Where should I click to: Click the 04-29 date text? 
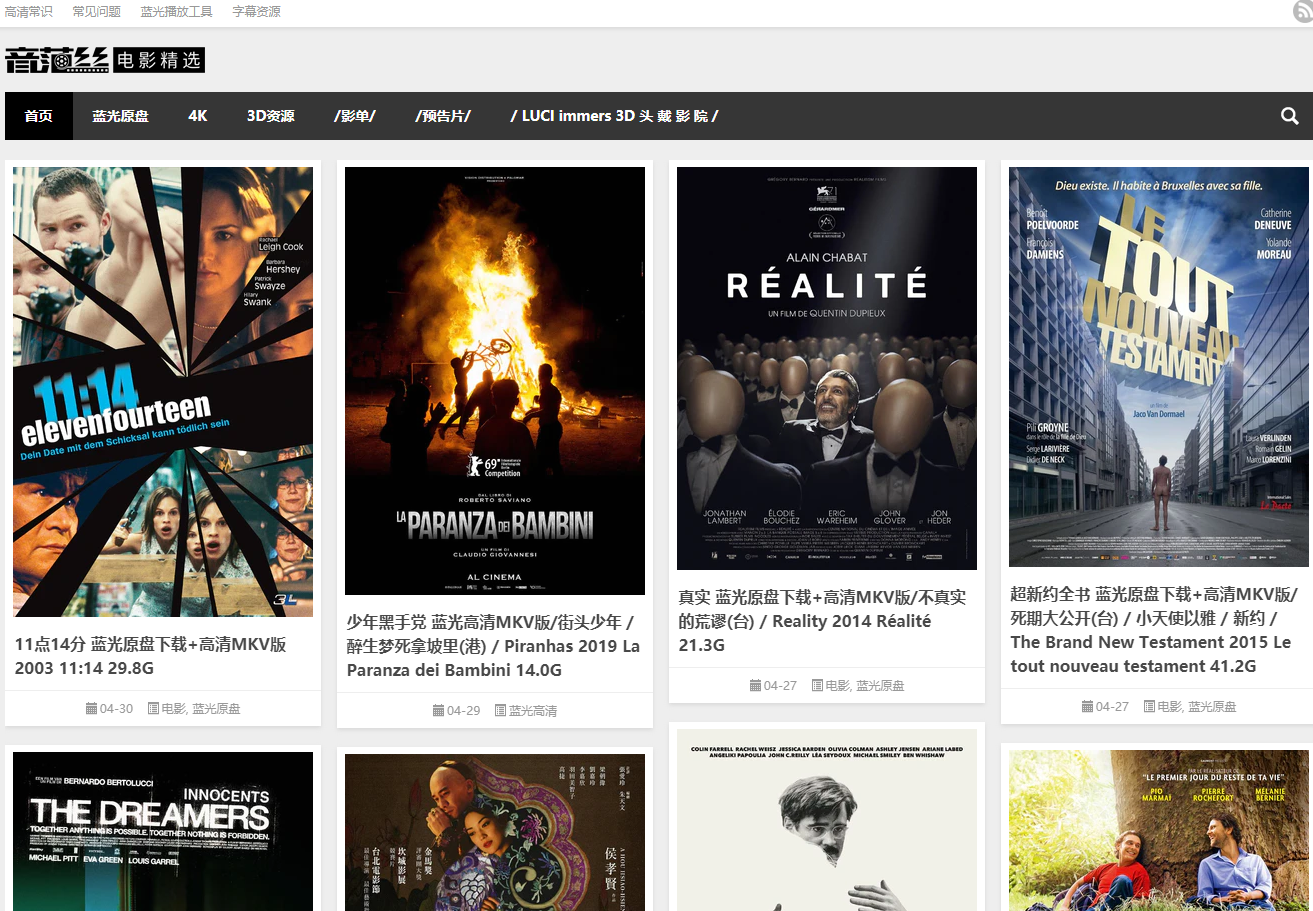pos(463,711)
